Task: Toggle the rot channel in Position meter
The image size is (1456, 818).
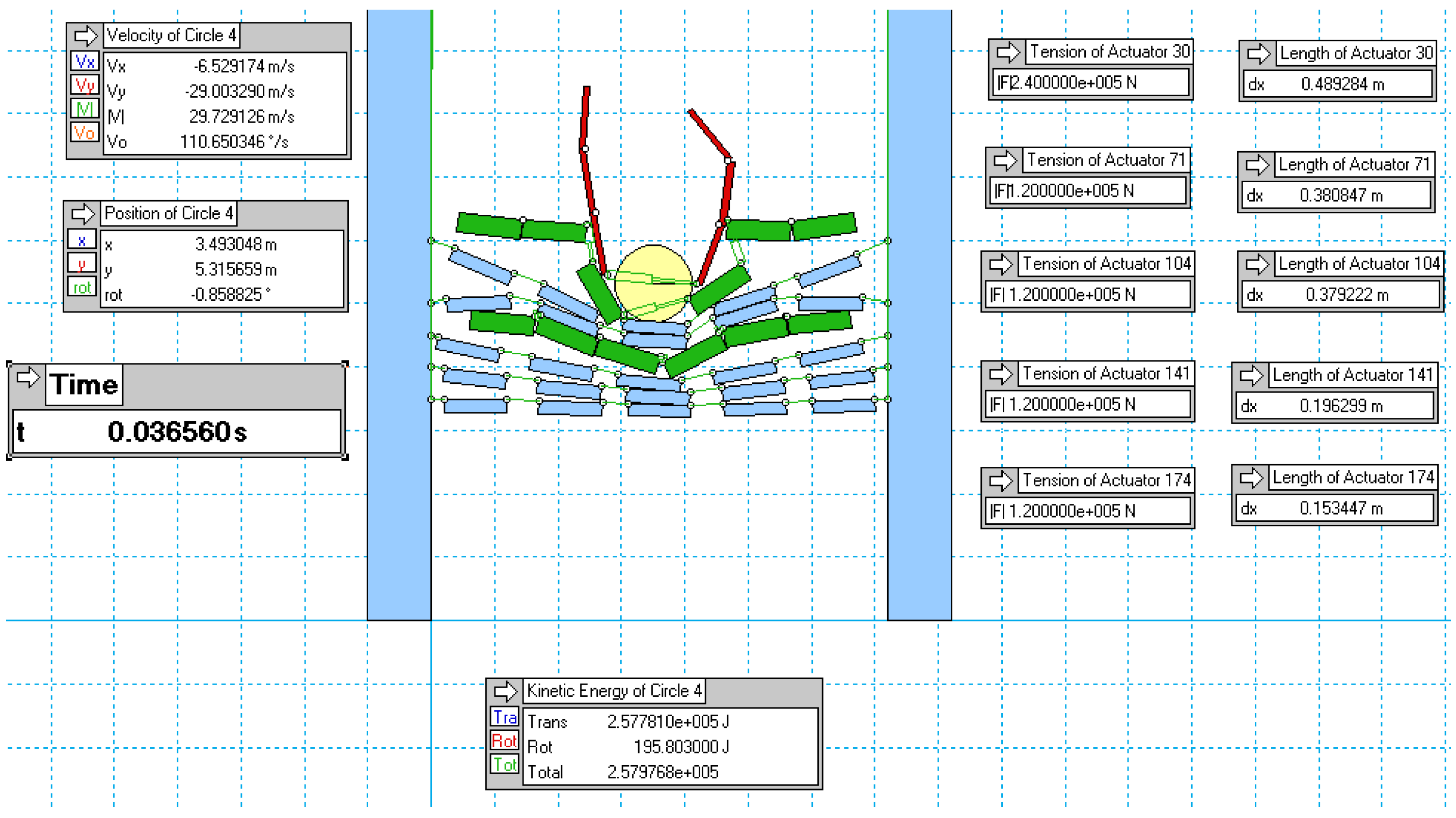Action: tap(82, 287)
